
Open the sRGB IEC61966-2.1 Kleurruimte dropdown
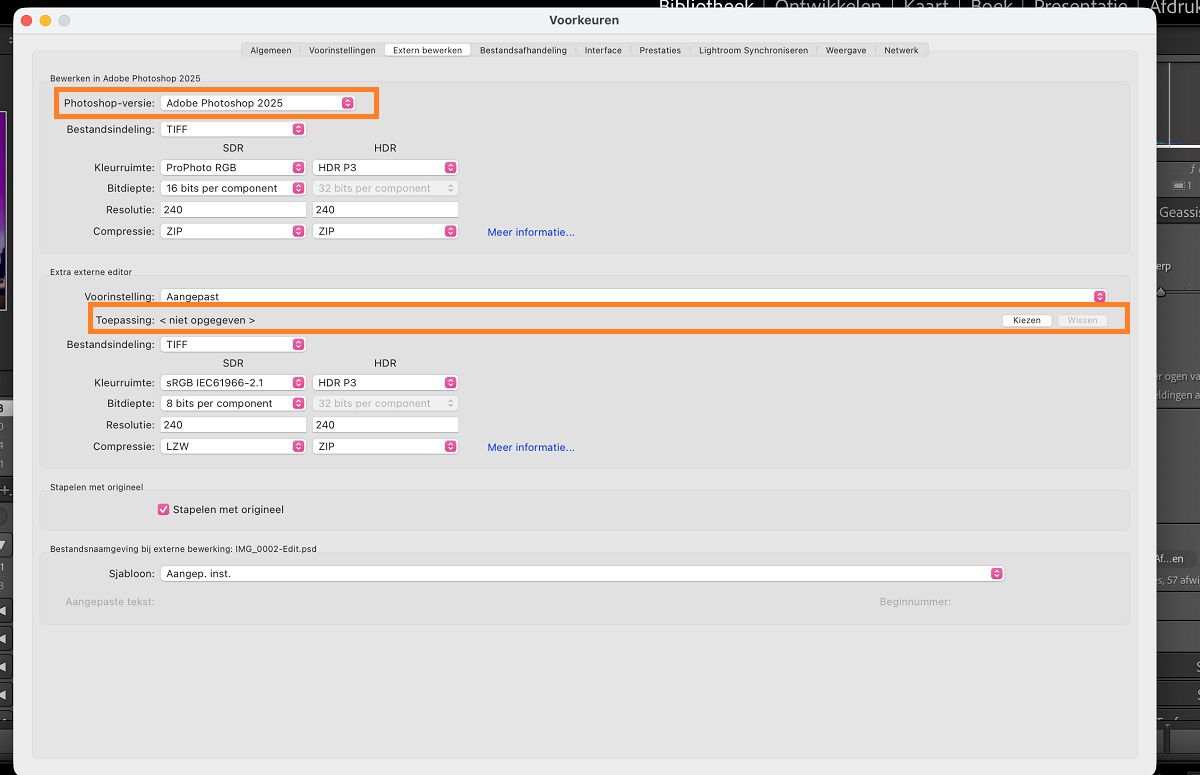point(233,382)
